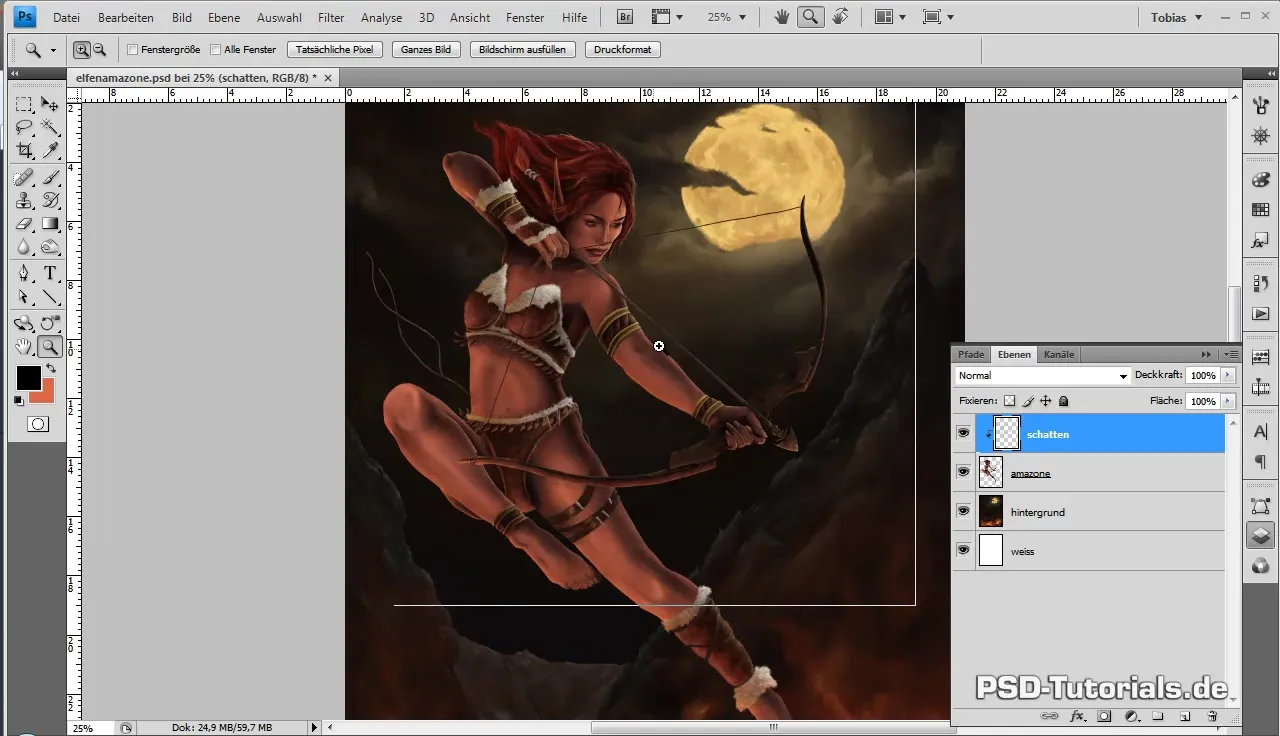Select the Crop tool
The image size is (1280, 736).
24,150
